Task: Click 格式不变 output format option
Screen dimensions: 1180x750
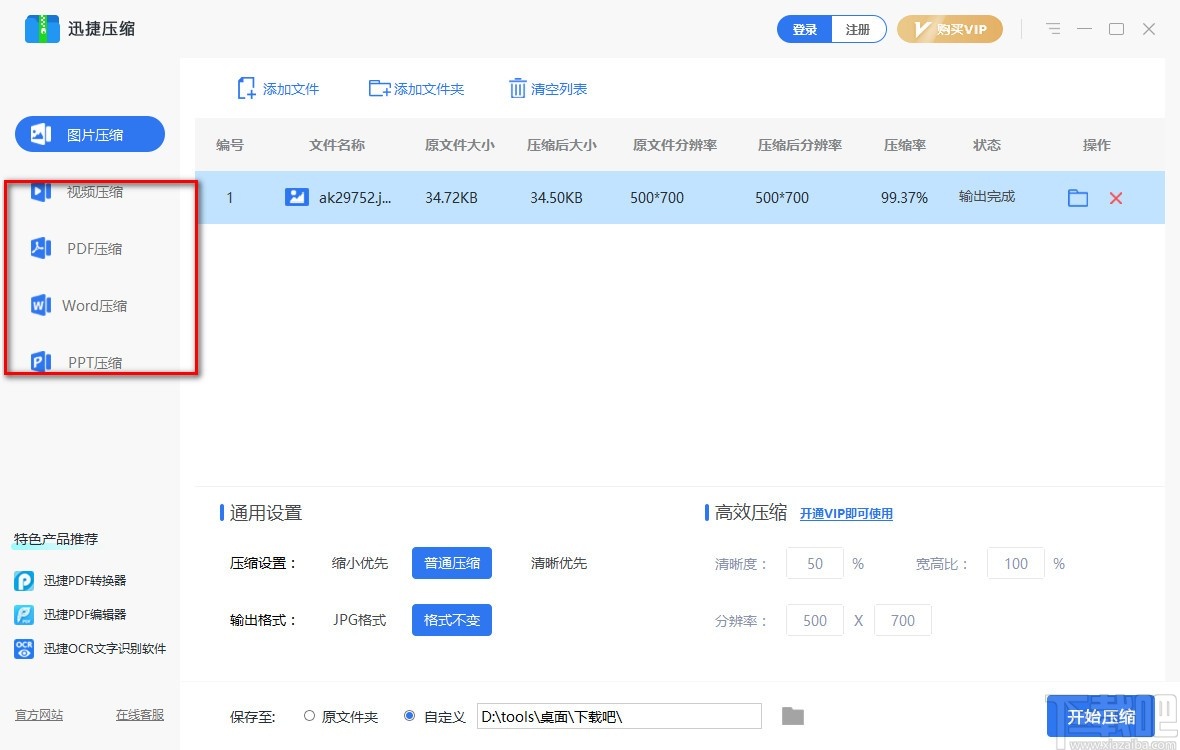Action: pyautogui.click(x=451, y=620)
